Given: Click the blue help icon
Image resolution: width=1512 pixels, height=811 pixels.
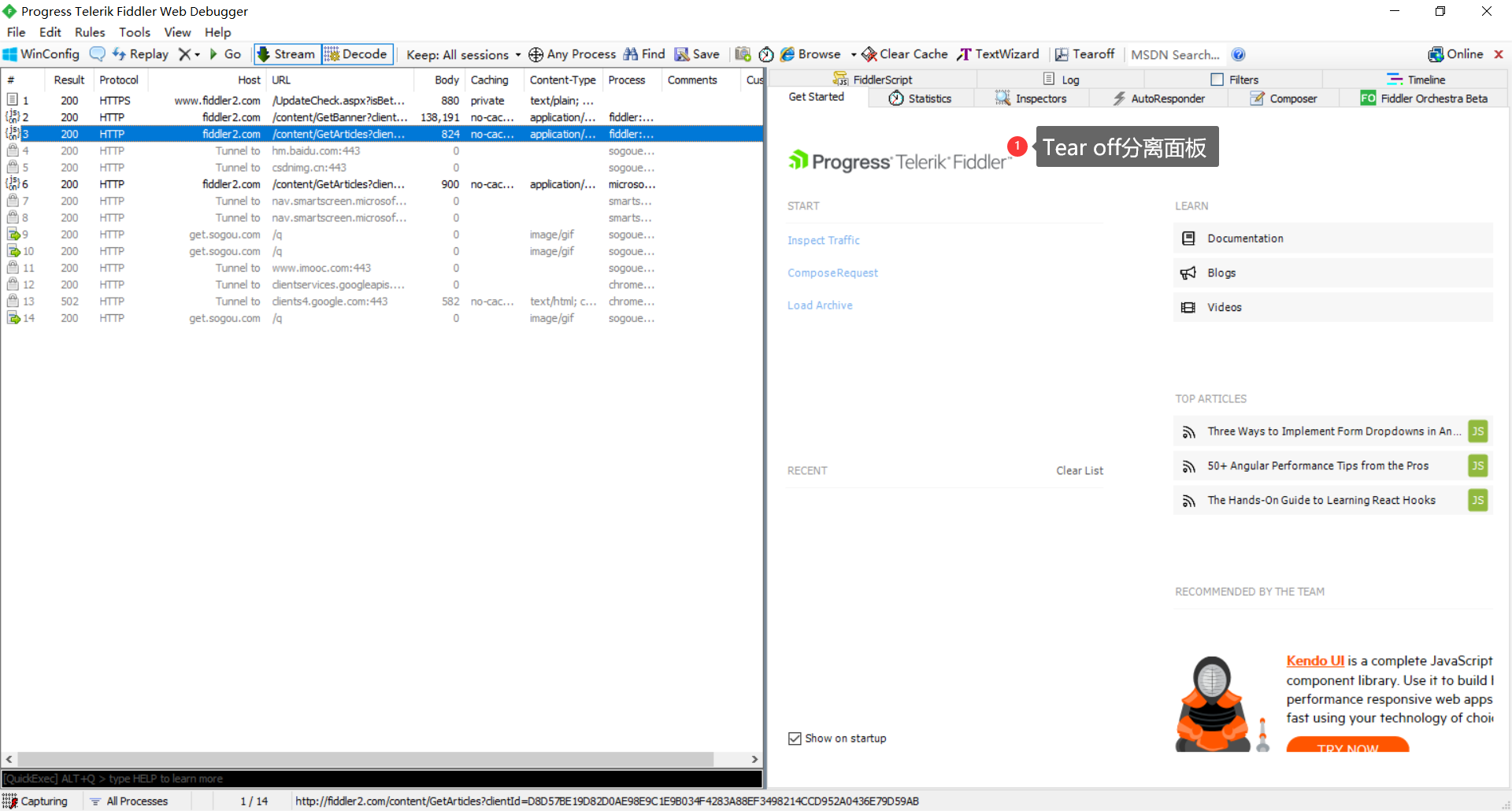Looking at the screenshot, I should coord(1238,54).
